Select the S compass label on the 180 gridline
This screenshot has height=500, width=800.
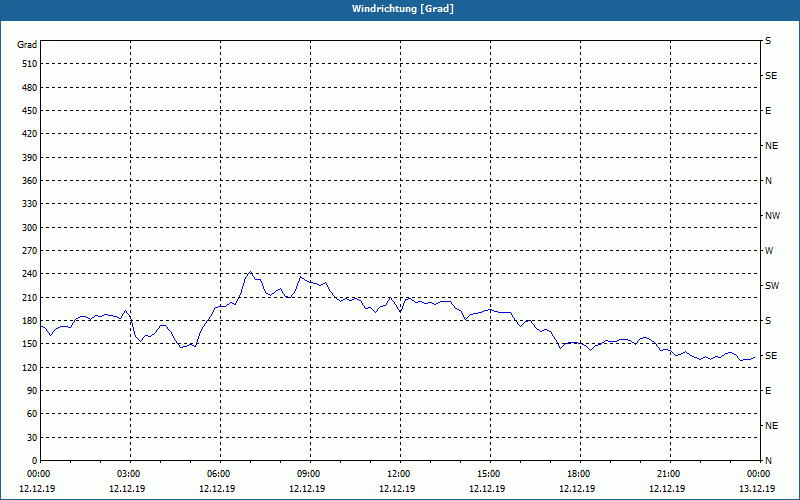point(768,321)
